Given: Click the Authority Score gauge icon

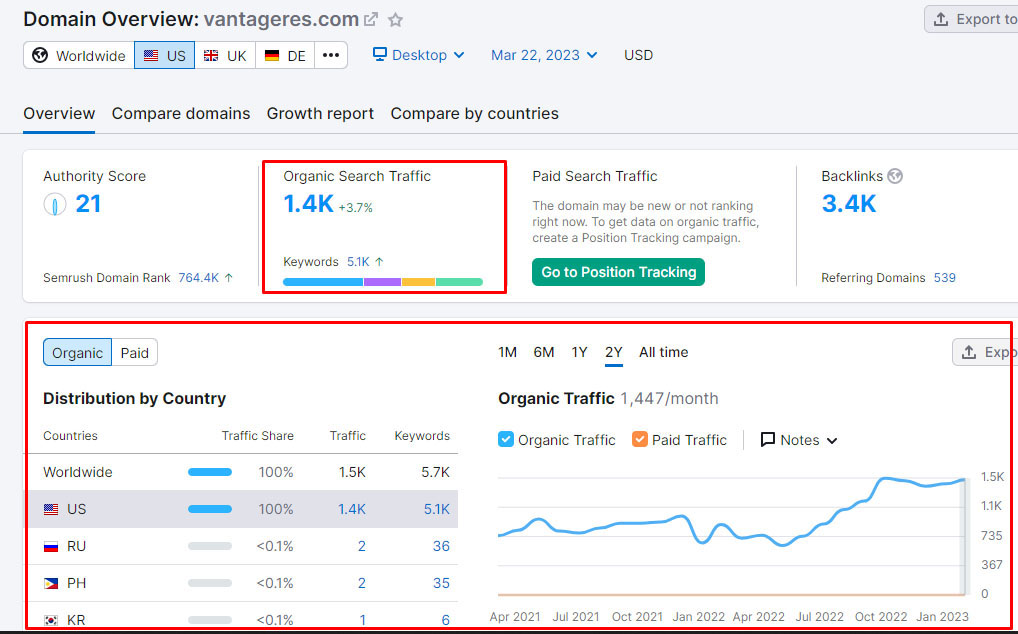Looking at the screenshot, I should tap(54, 205).
